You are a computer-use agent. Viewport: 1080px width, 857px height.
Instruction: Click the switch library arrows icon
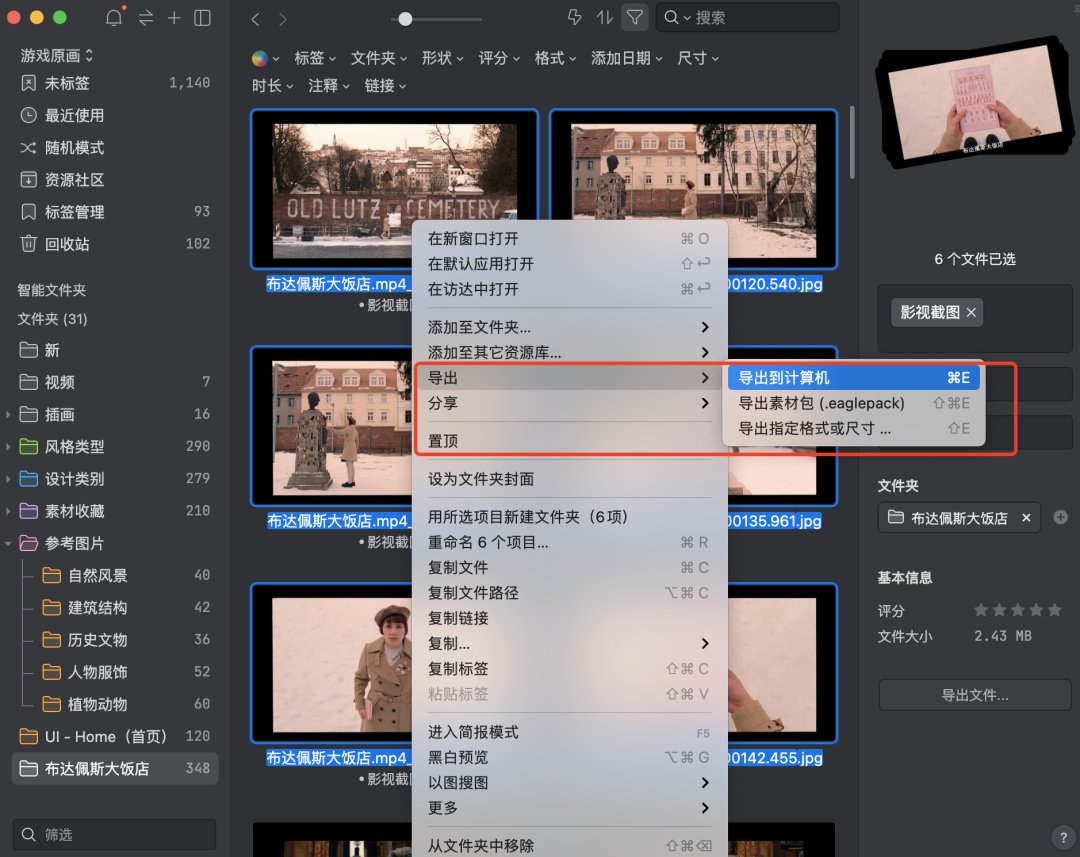[146, 18]
